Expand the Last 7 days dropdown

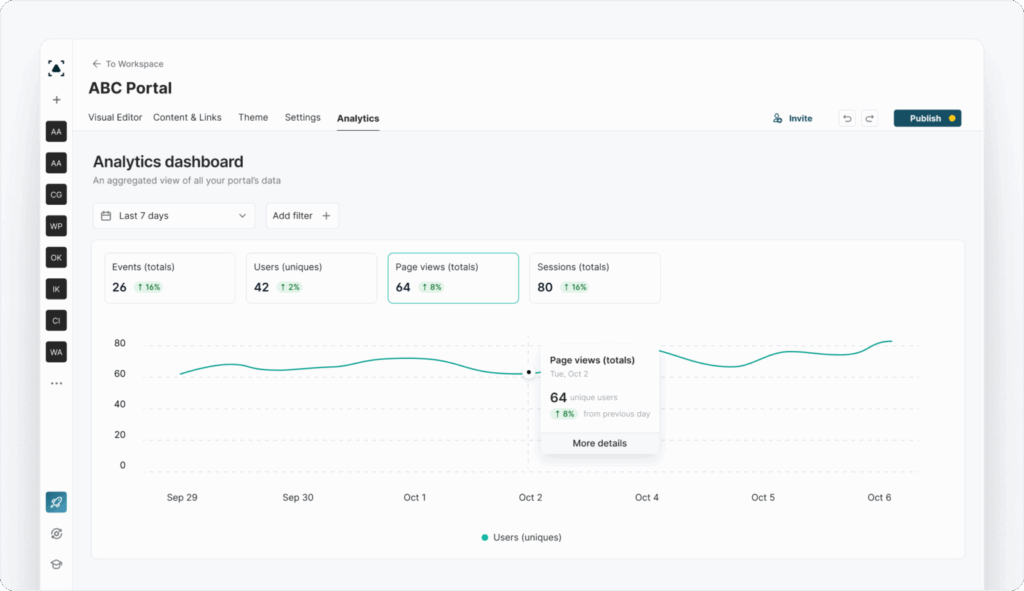(x=174, y=216)
